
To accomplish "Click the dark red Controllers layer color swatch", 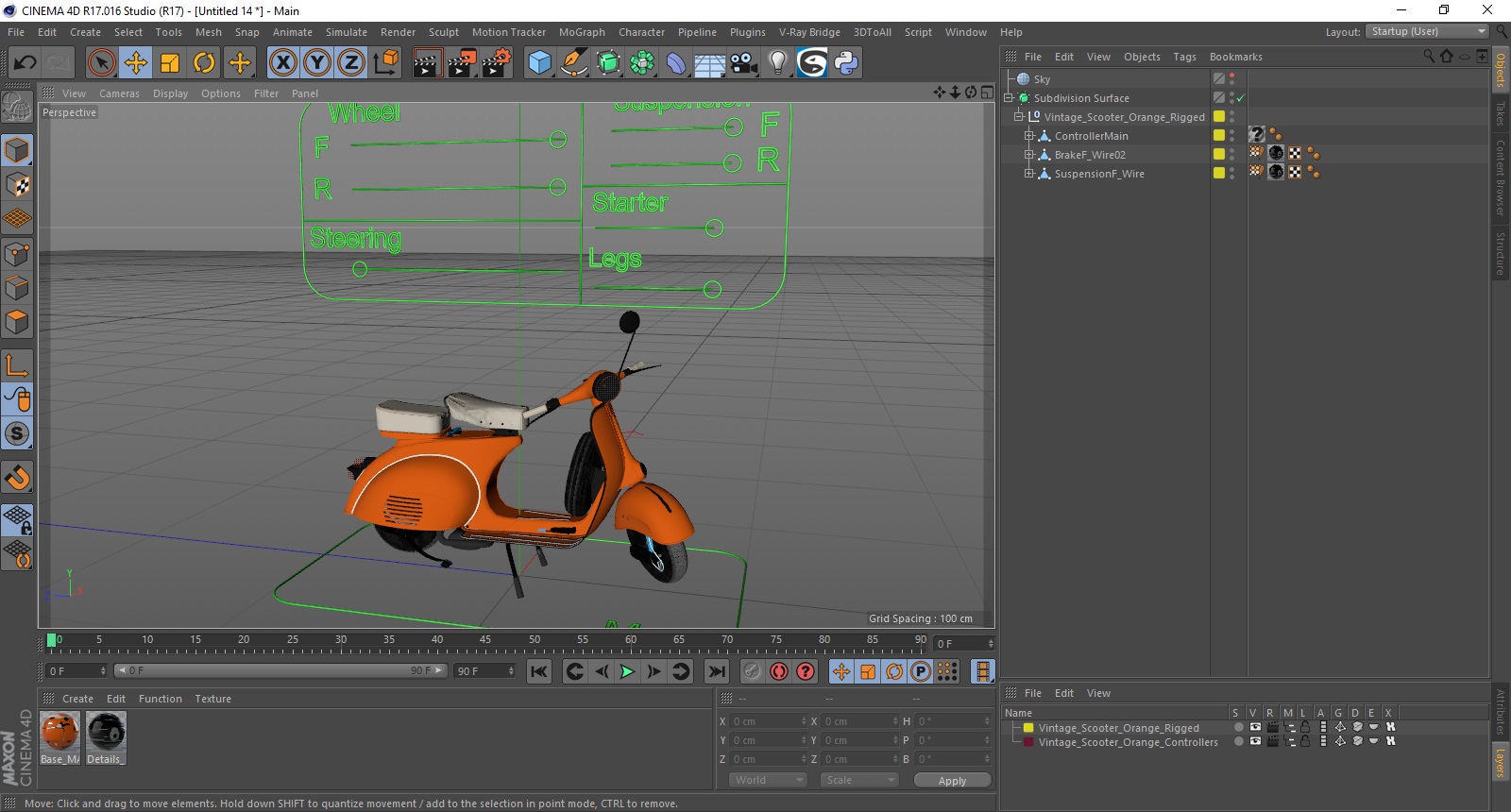I will pyautogui.click(x=1028, y=742).
